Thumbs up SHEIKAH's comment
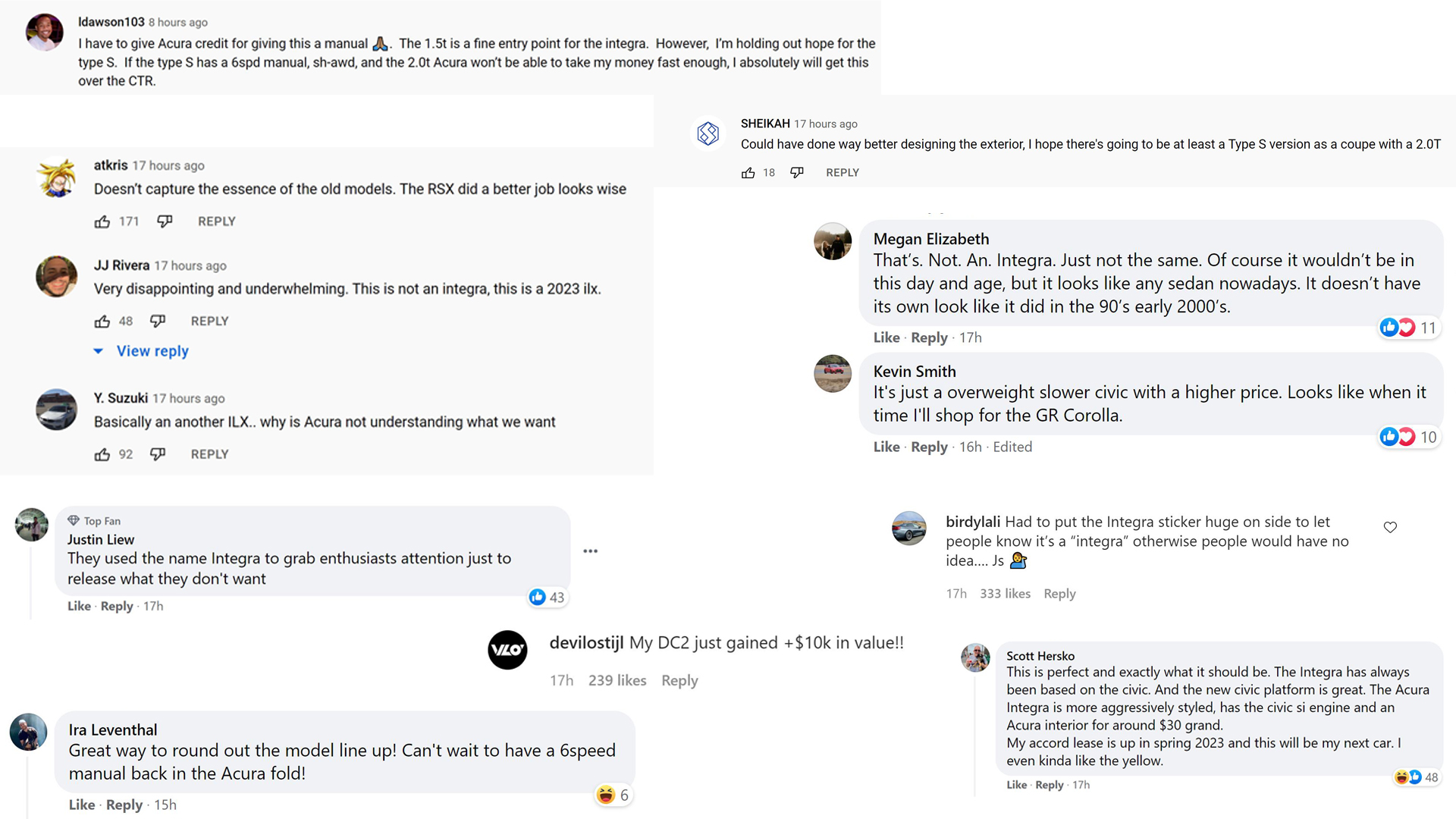Screen dimensions: 1456x819 click(748, 173)
